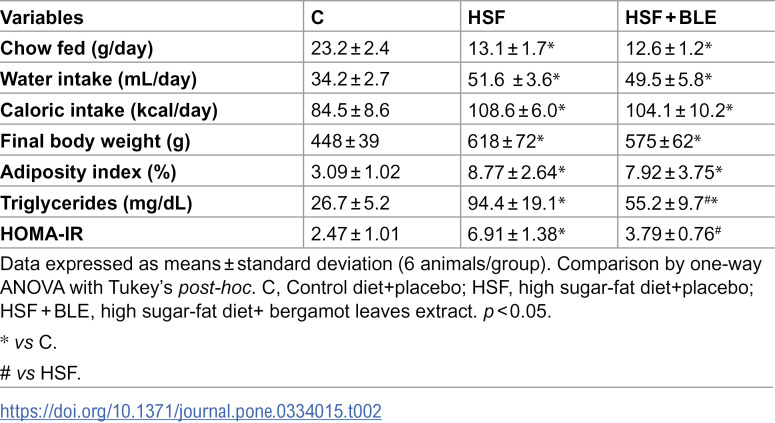Click the Water intake (mL/day) row label
This screenshot has width=775, height=423.
[98, 80]
